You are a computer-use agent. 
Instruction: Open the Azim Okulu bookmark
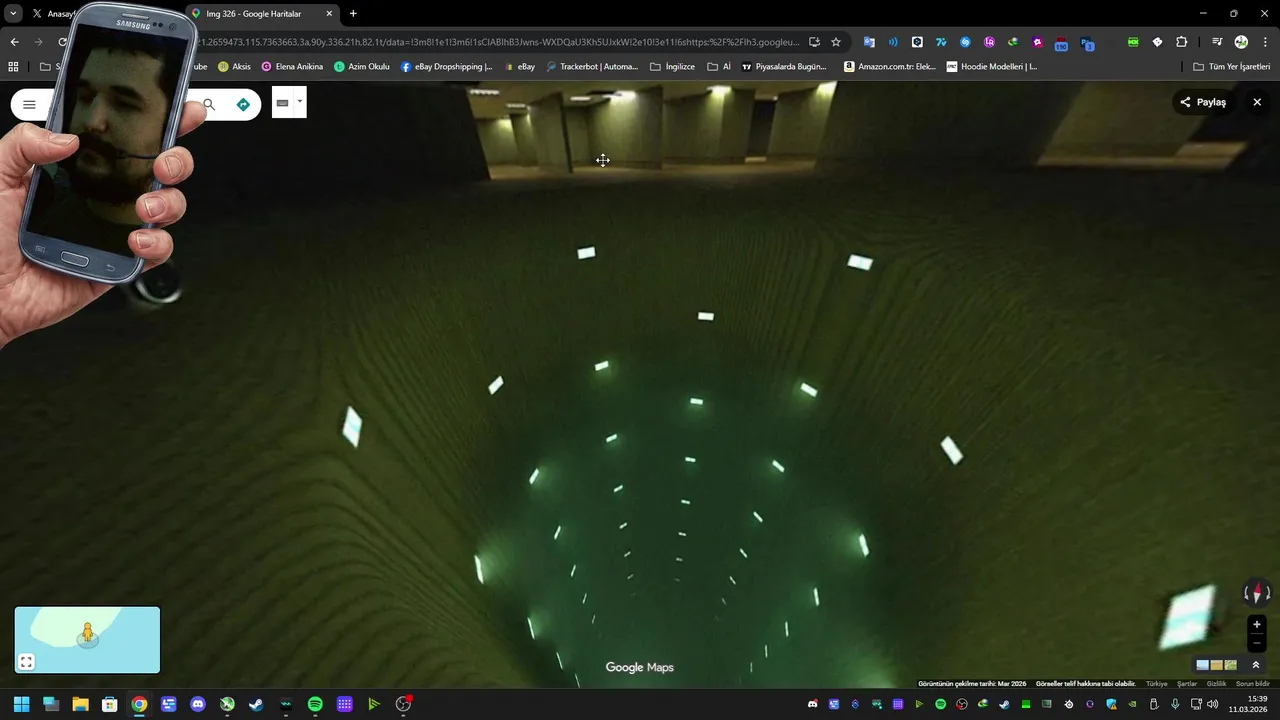362,67
